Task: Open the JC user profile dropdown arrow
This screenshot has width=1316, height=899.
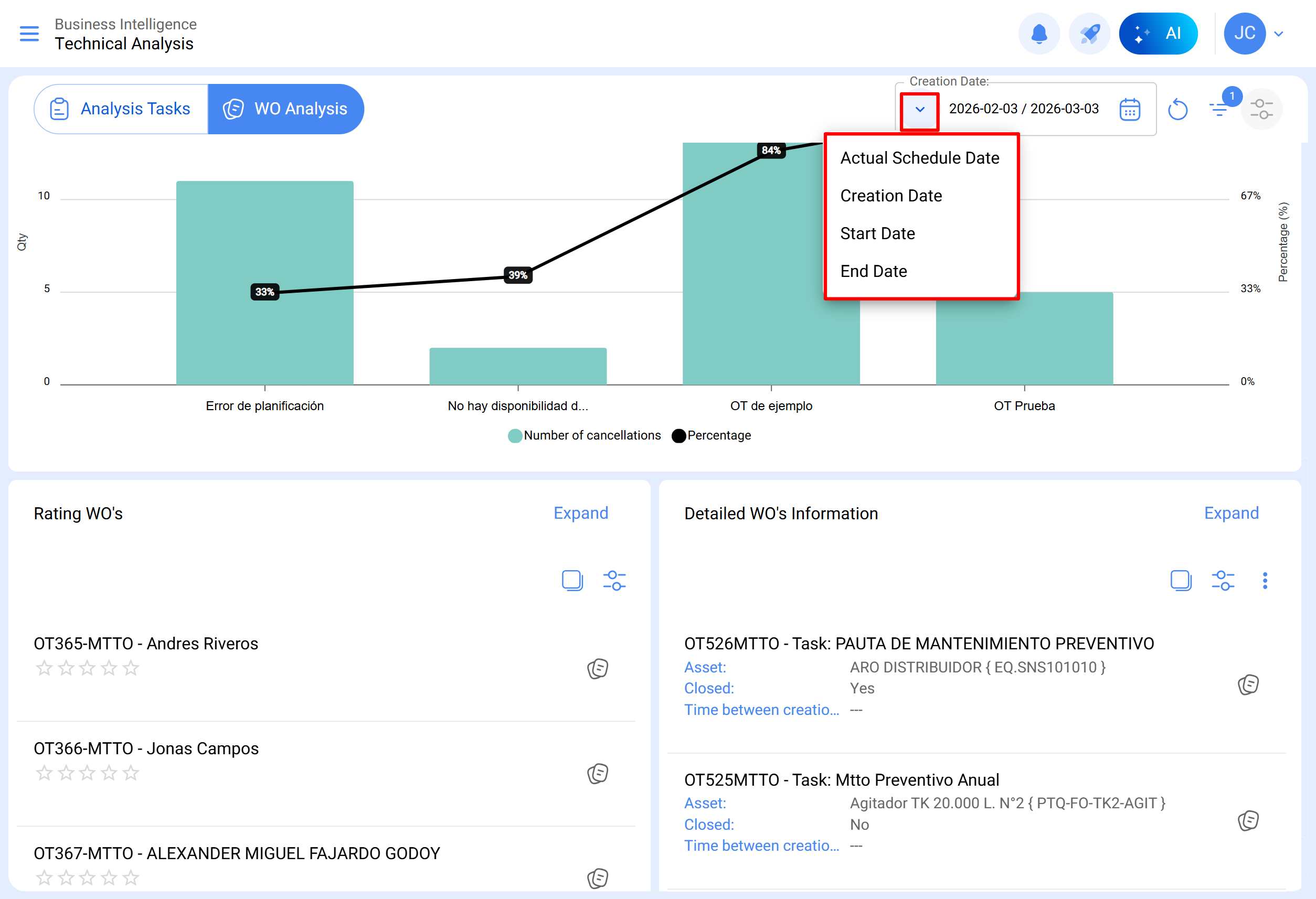Action: coord(1278,34)
